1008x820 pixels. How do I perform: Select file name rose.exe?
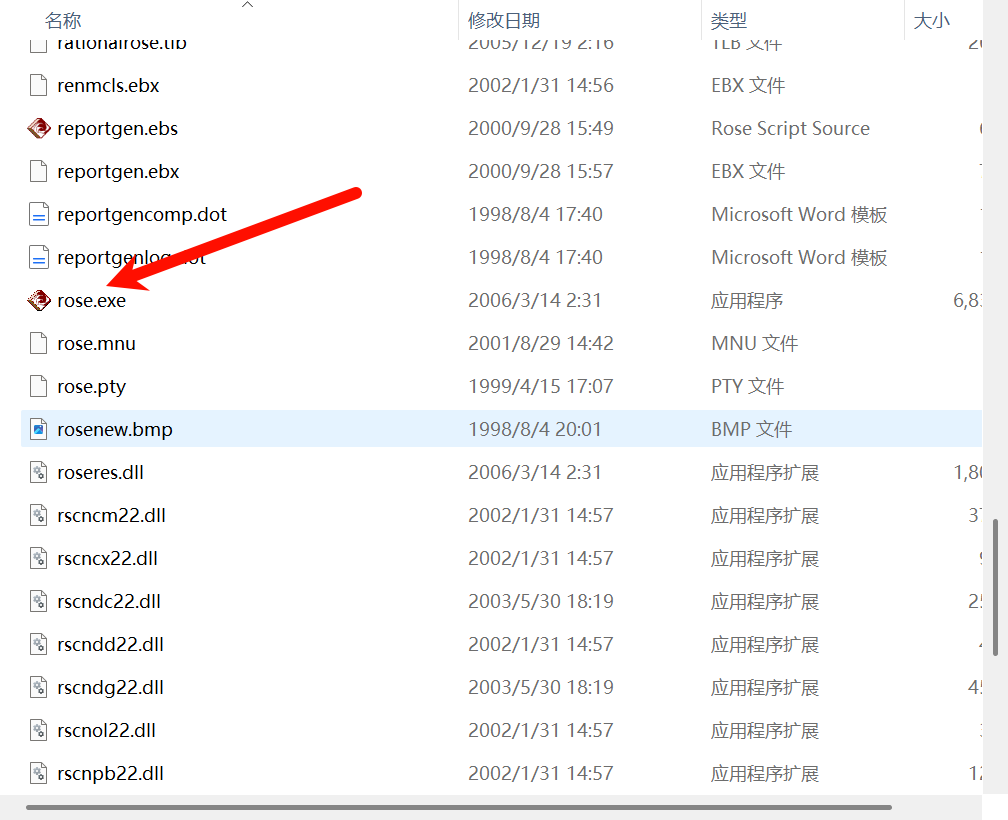92,301
